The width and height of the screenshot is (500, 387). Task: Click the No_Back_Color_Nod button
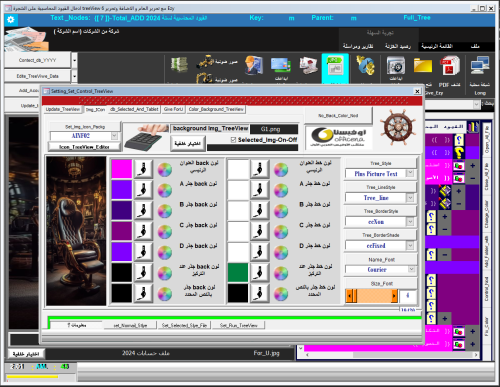pyautogui.click(x=338, y=115)
